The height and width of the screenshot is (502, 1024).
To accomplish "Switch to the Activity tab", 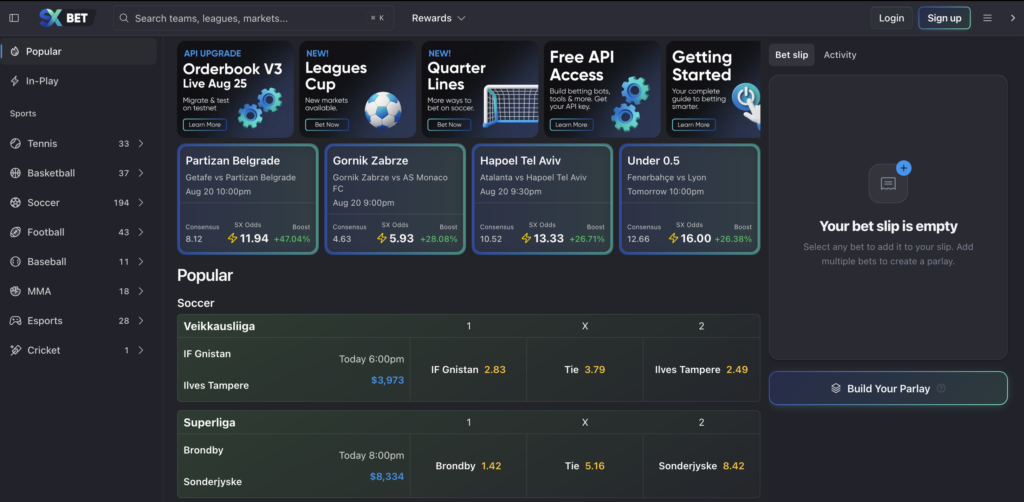I will (x=840, y=55).
